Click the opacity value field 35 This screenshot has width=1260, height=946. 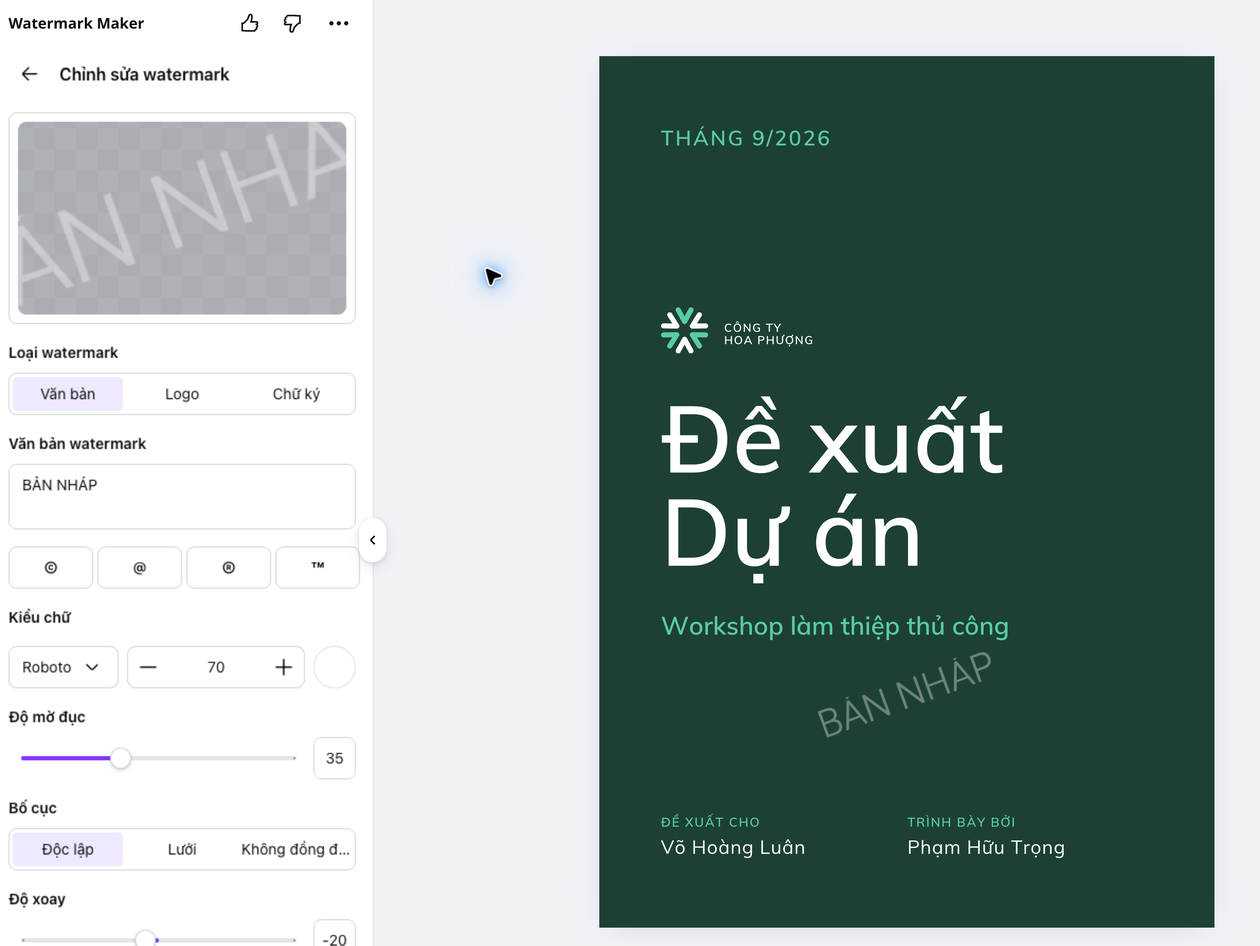point(334,758)
